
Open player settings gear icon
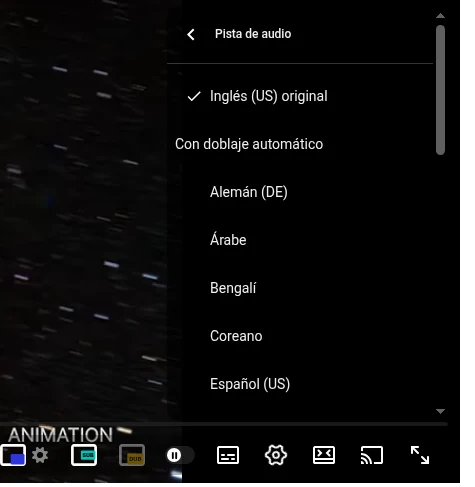(276, 455)
